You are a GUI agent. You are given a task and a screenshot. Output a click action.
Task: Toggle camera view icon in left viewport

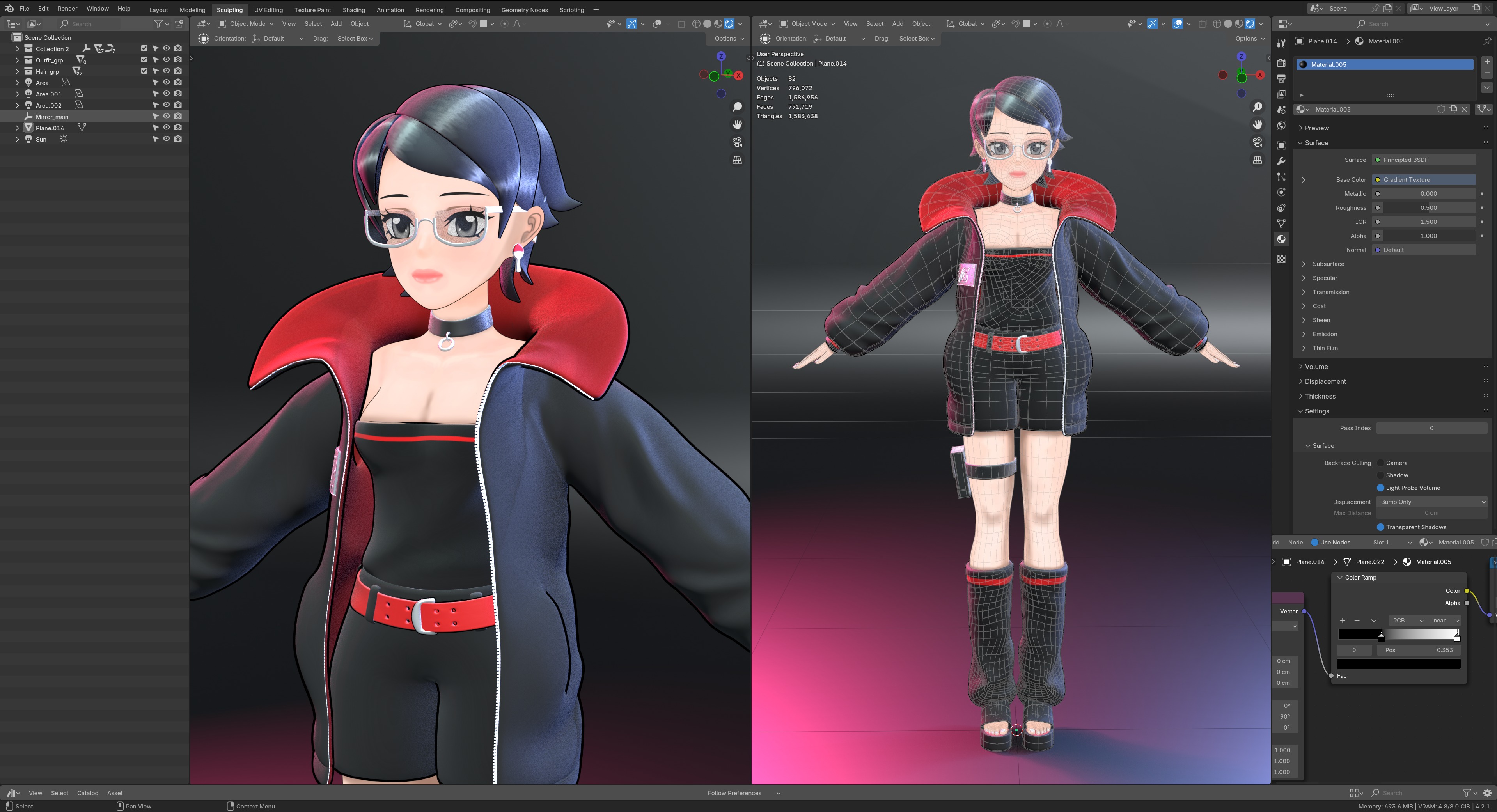737,142
